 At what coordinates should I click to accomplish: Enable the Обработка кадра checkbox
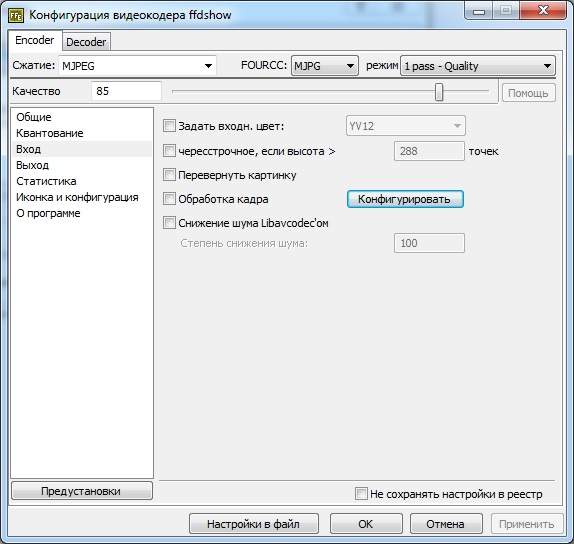[169, 199]
